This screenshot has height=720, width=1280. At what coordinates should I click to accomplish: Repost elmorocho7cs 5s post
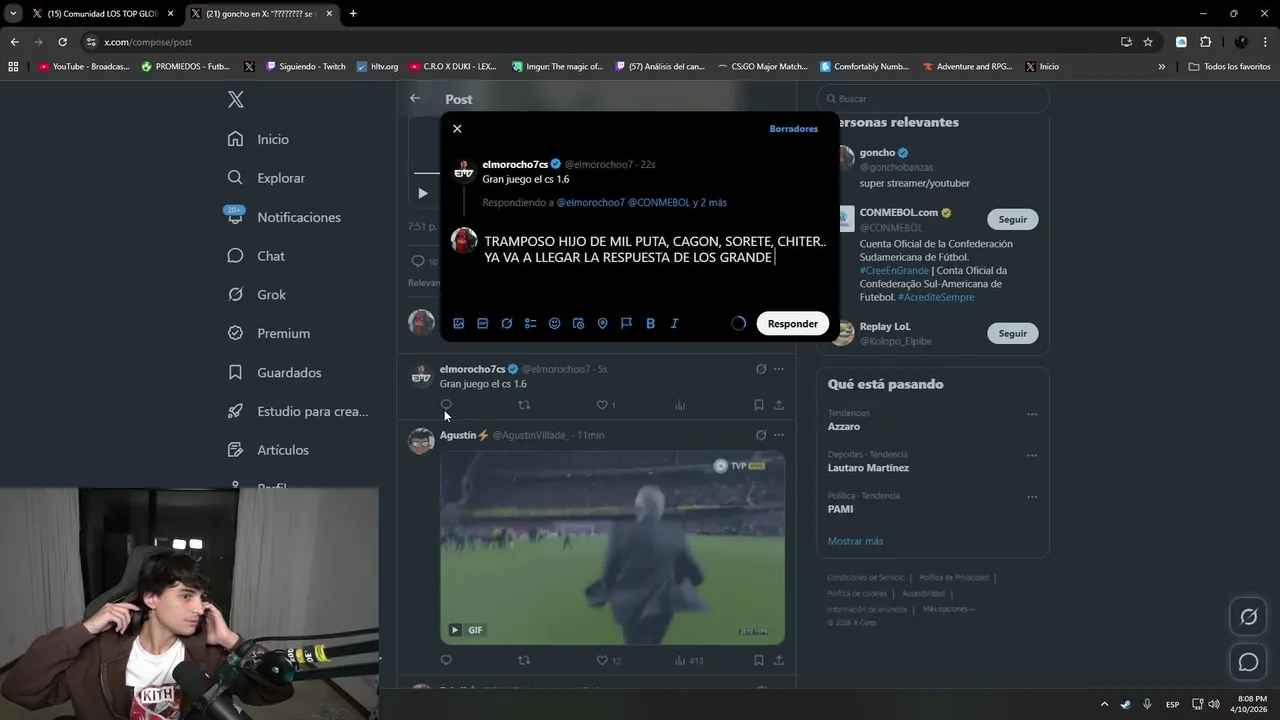(524, 405)
